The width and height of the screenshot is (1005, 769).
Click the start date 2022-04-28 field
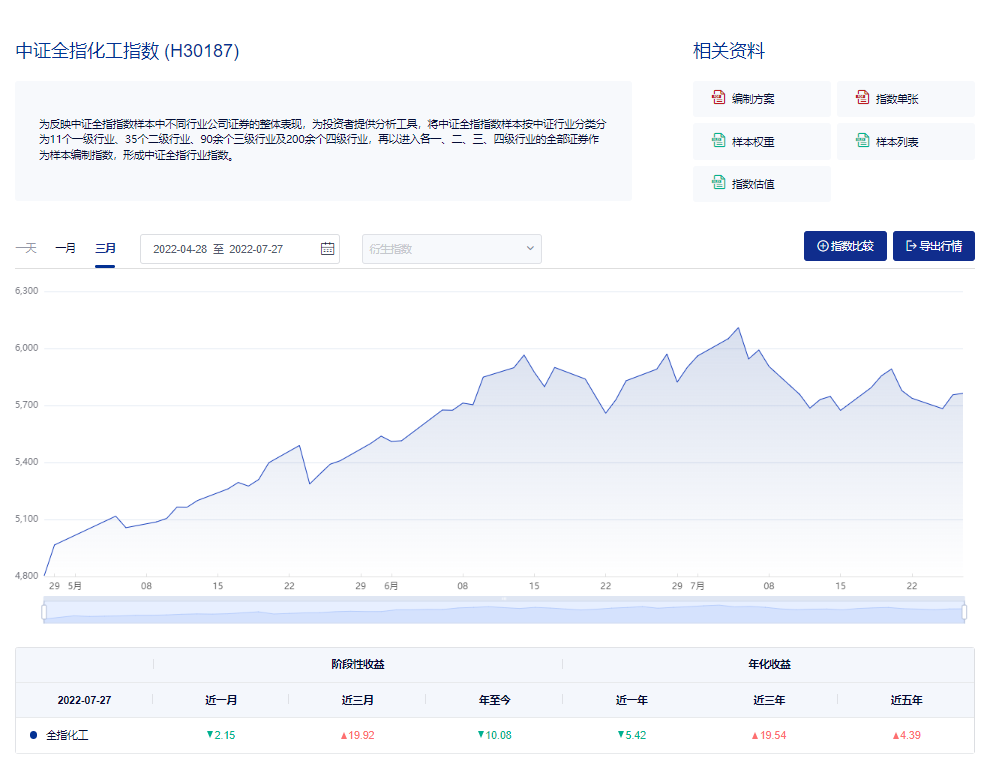click(179, 249)
